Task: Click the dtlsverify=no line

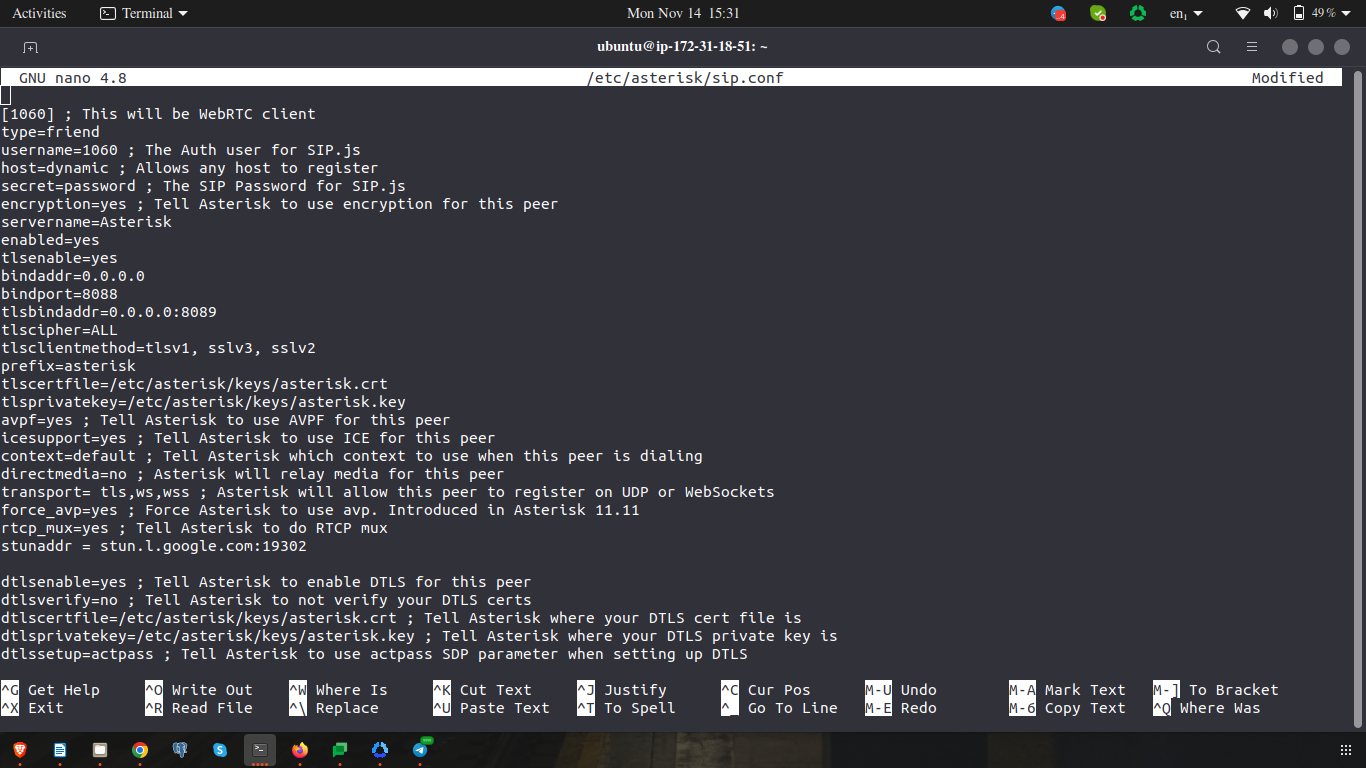Action: 266,600
